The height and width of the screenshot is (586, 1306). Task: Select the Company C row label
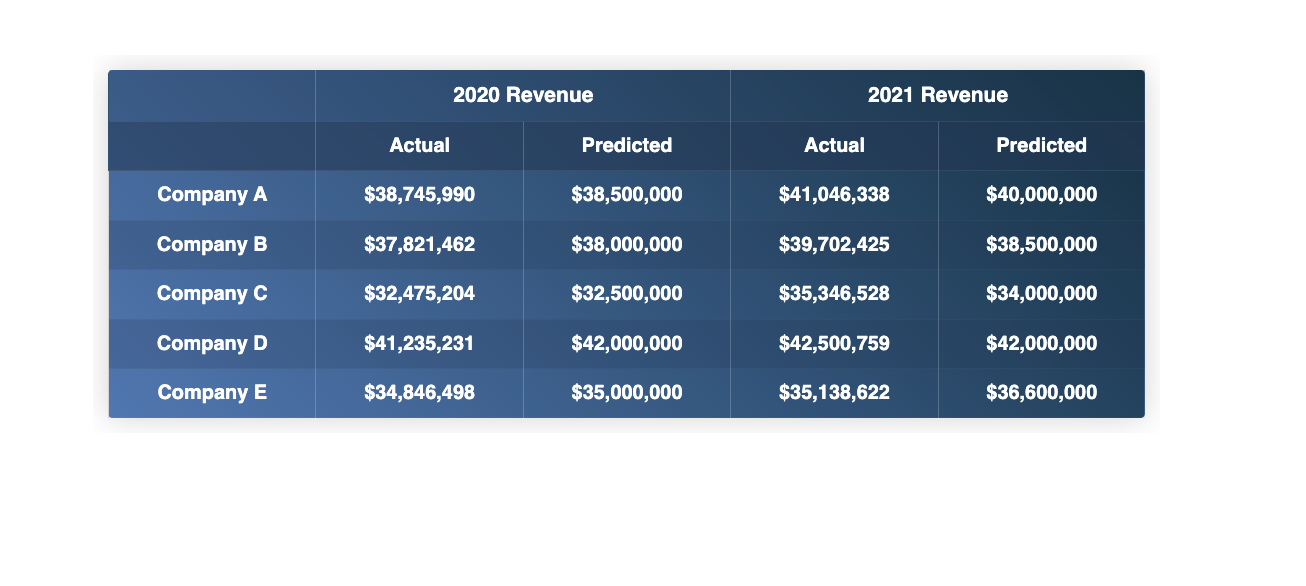[x=211, y=294]
